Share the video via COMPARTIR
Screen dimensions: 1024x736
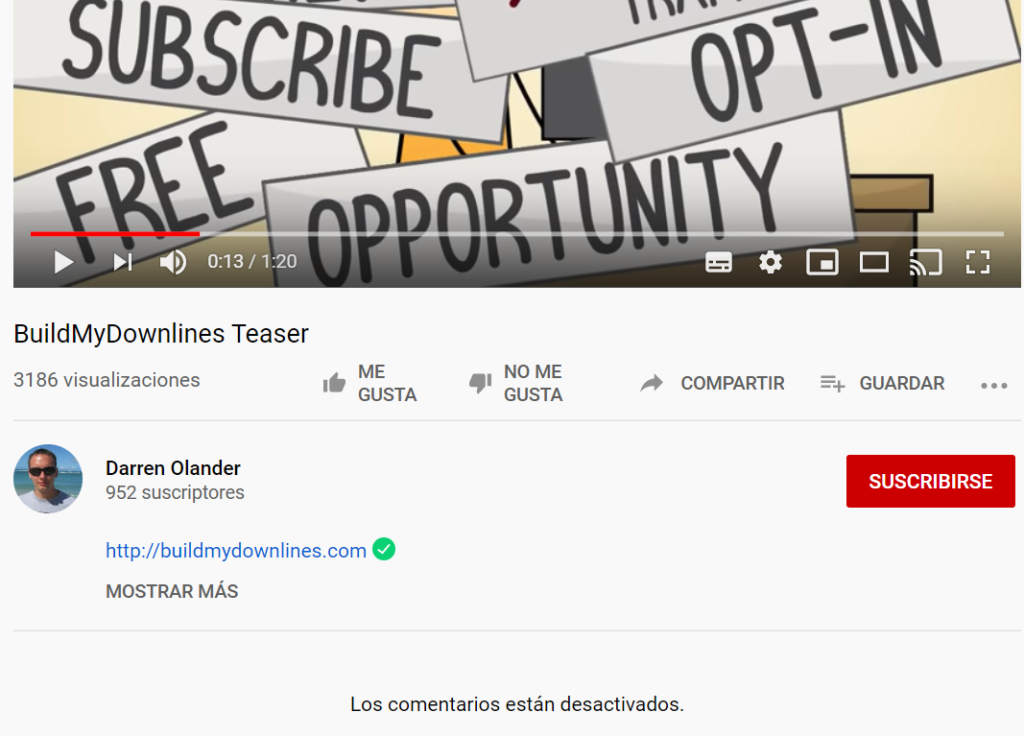click(712, 383)
